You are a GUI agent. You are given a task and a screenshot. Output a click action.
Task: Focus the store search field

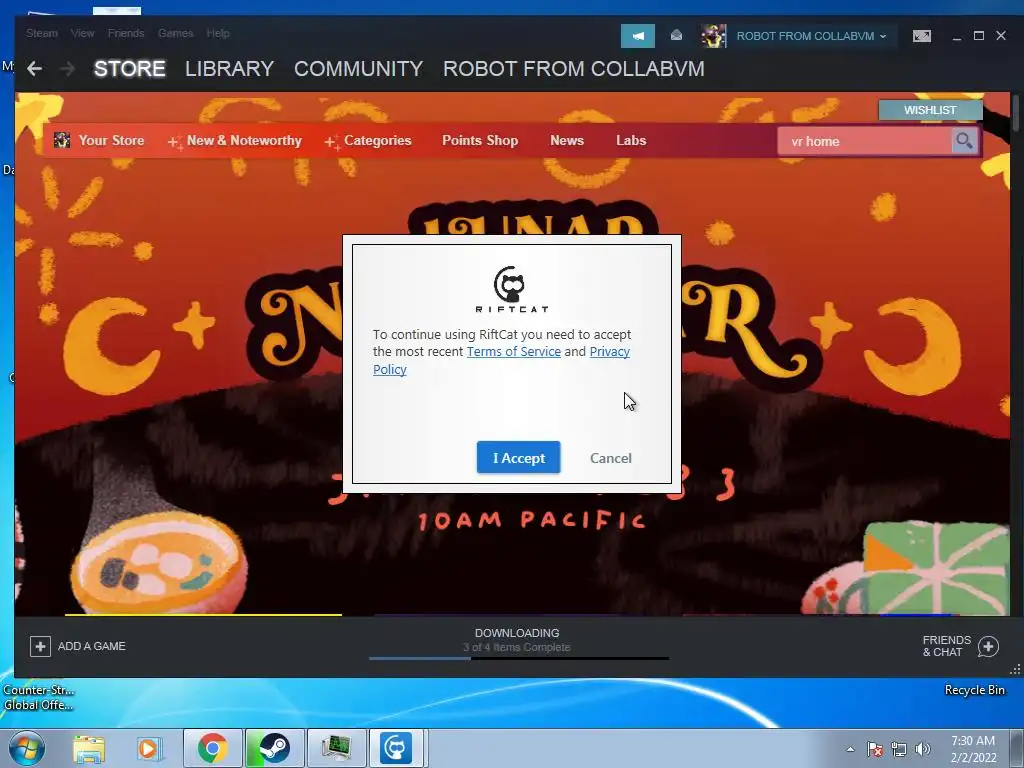(864, 141)
